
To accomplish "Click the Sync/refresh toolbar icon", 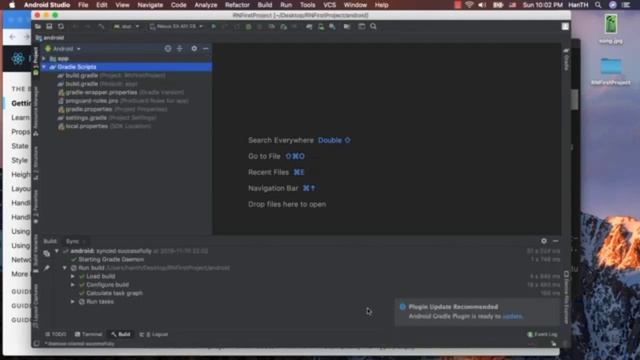I will (61, 27).
